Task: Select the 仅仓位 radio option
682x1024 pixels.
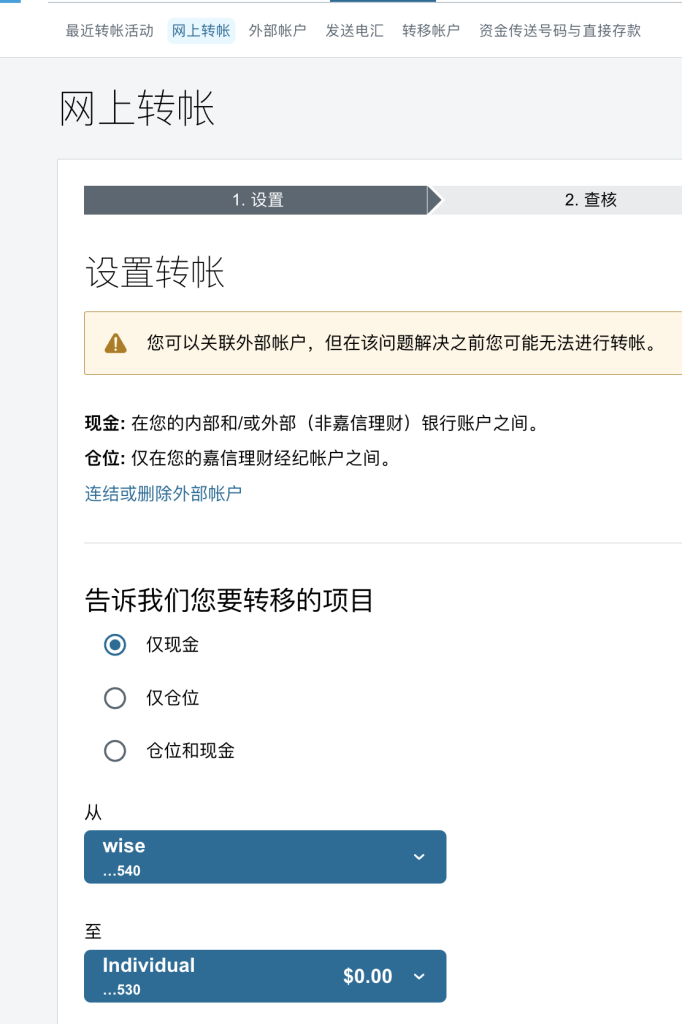Action: (x=115, y=698)
